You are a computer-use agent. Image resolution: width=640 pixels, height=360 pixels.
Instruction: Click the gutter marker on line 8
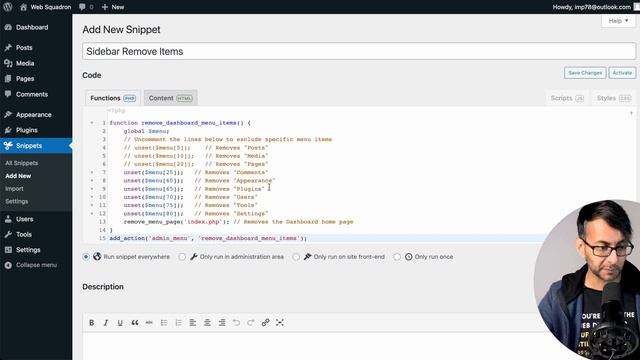pyautogui.click(x=92, y=180)
